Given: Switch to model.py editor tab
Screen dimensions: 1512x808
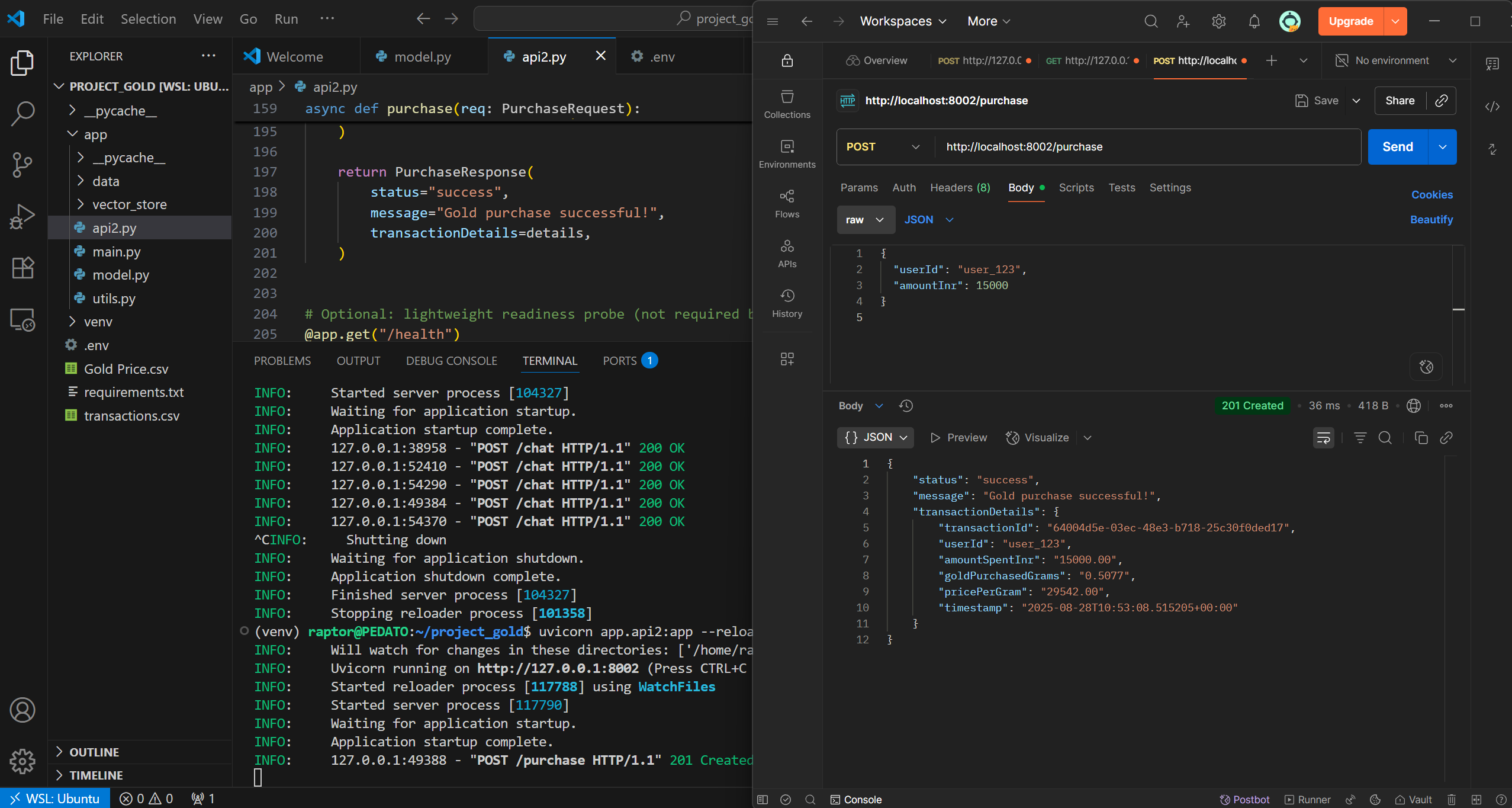Looking at the screenshot, I should (423, 56).
